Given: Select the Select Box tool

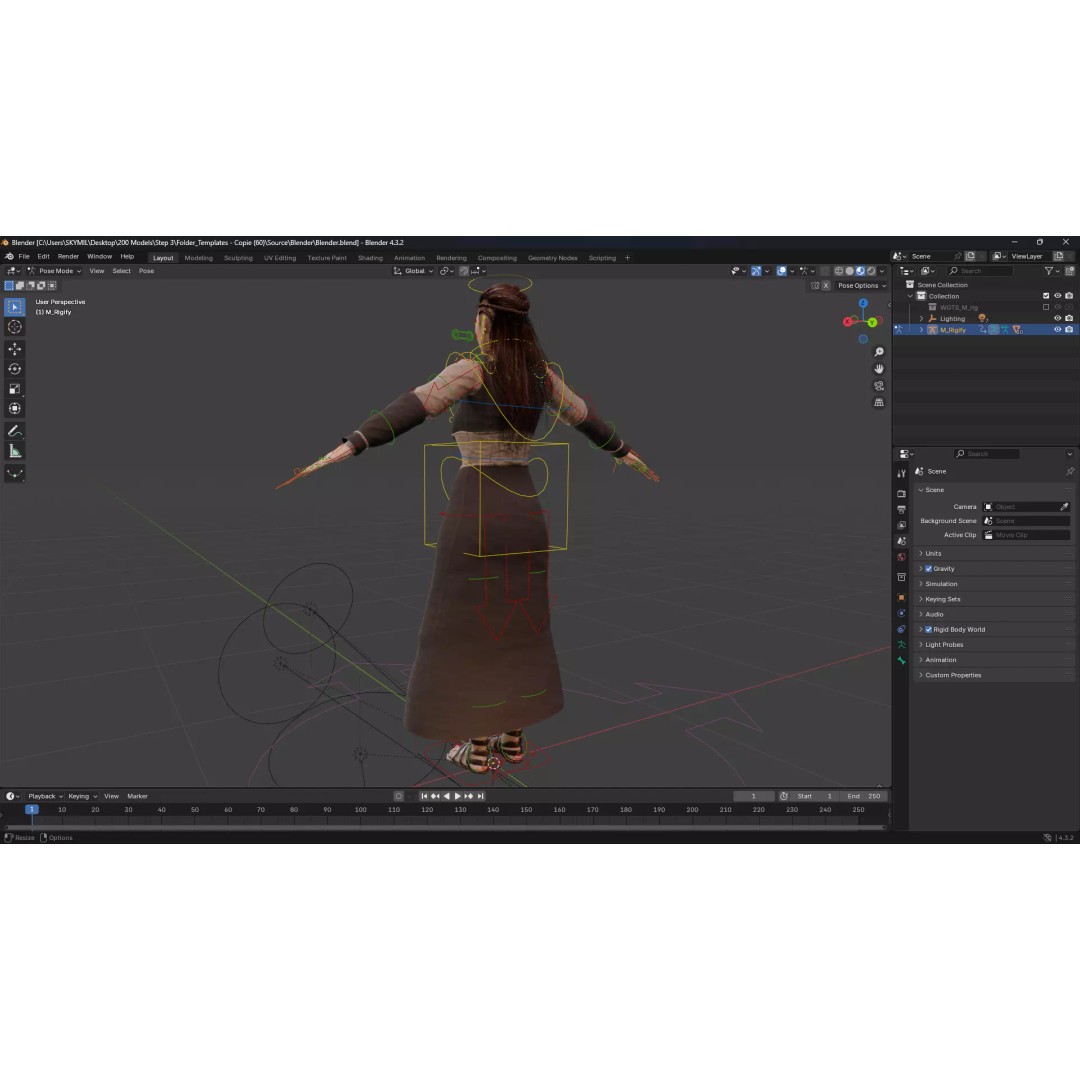Looking at the screenshot, I should [14, 307].
